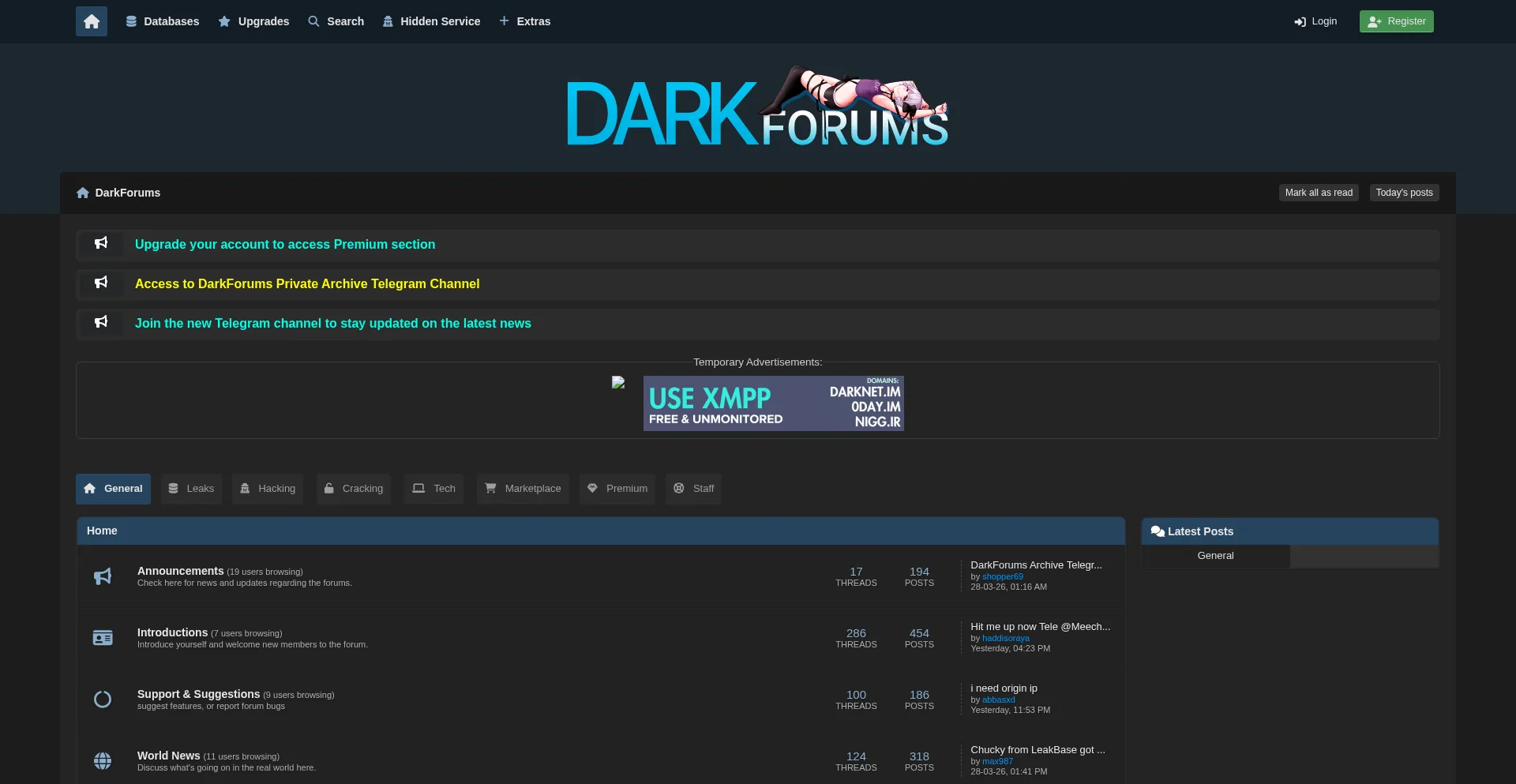Click the green Register button
Viewport: 1516px width, 784px height.
[1396, 21]
